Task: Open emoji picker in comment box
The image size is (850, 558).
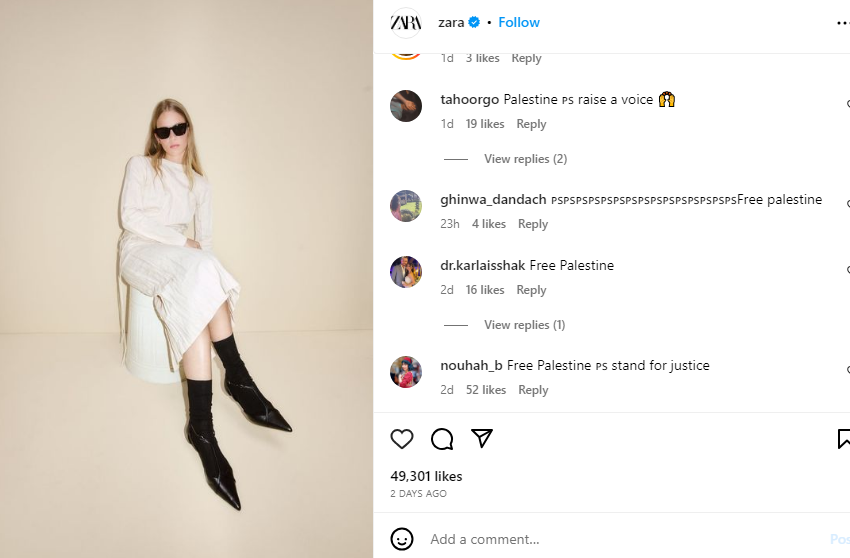Action: coord(402,539)
